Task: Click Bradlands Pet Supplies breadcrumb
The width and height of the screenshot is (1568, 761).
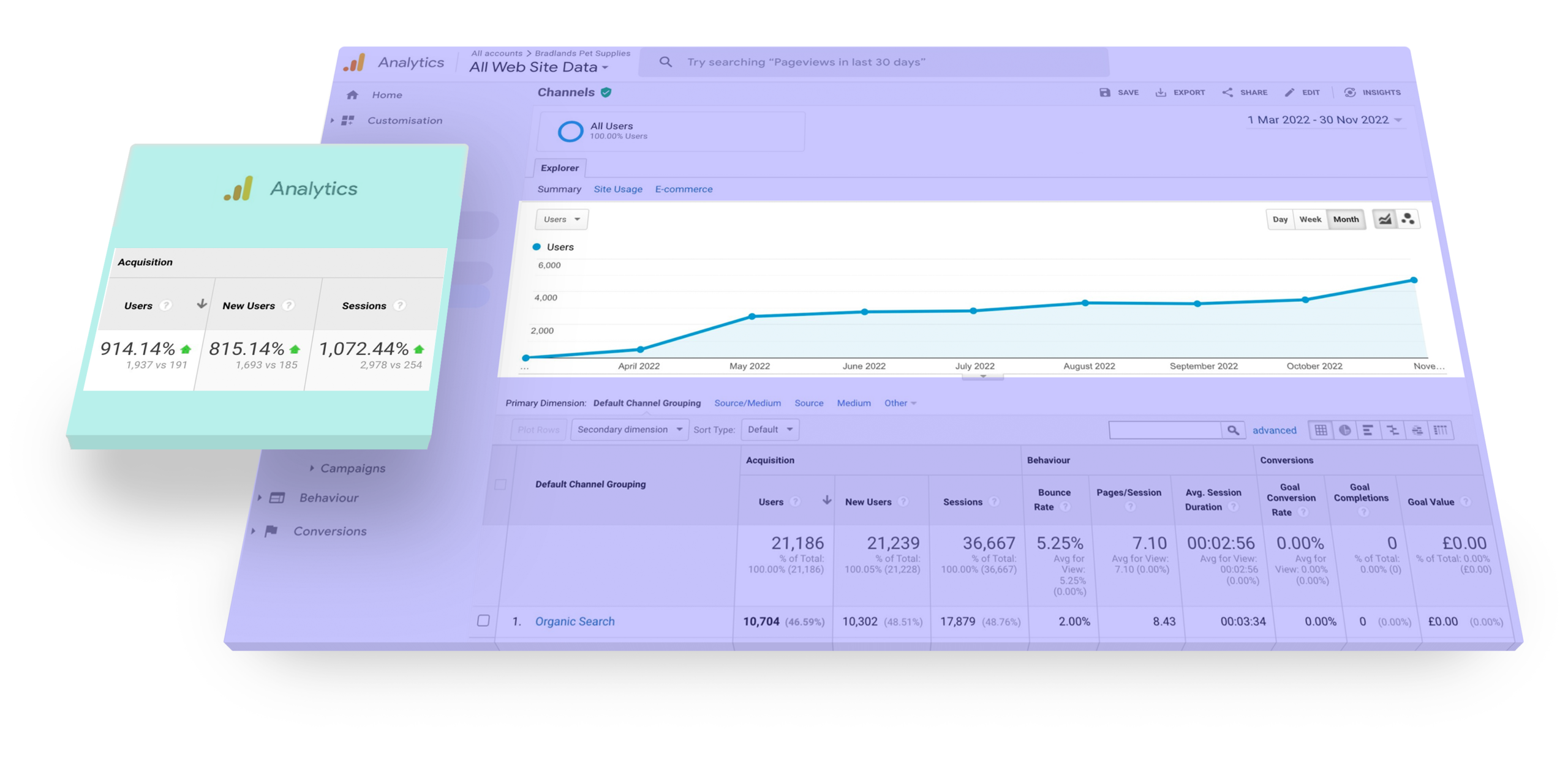Action: pos(582,53)
